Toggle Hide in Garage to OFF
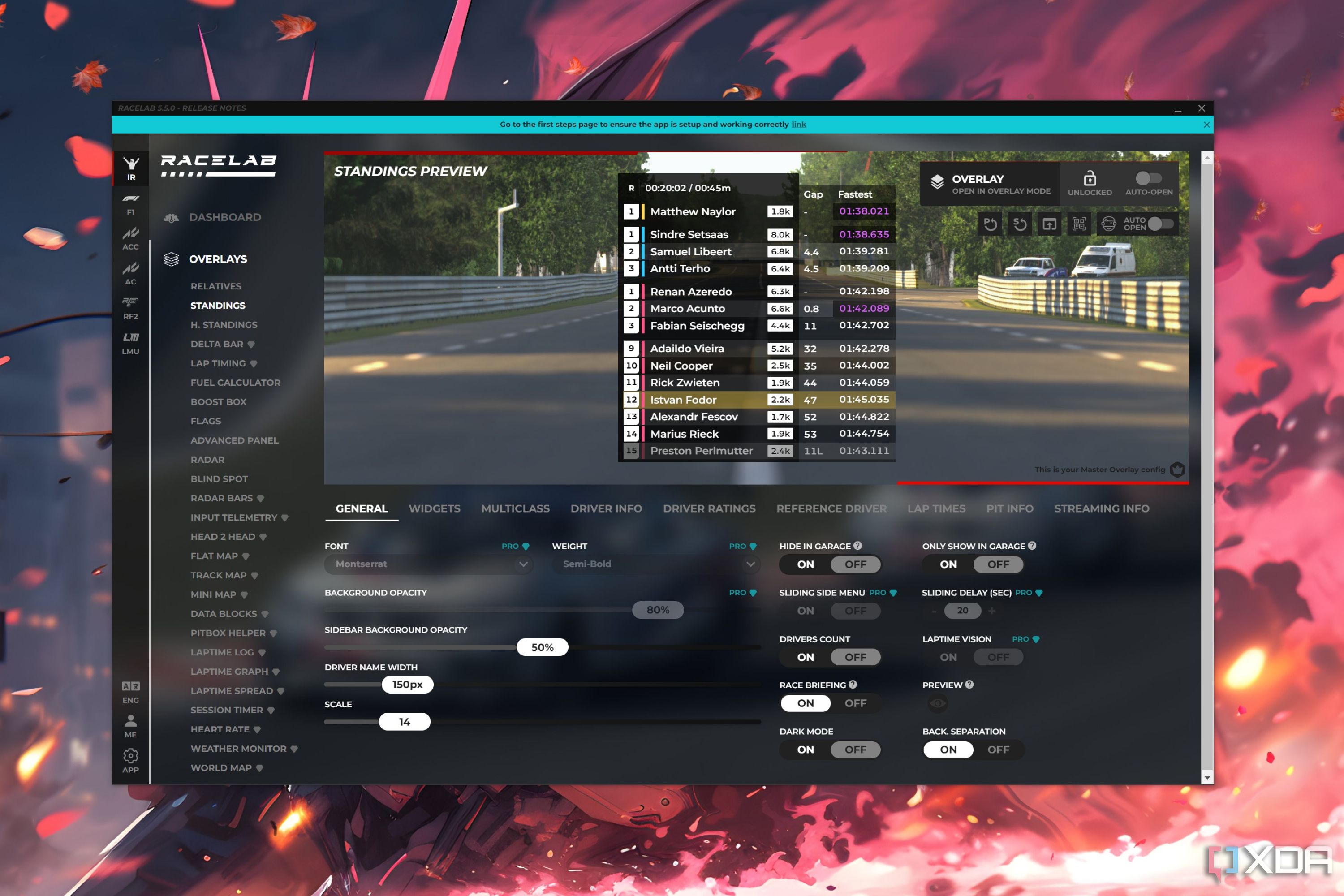Viewport: 1344px width, 896px height. click(854, 564)
